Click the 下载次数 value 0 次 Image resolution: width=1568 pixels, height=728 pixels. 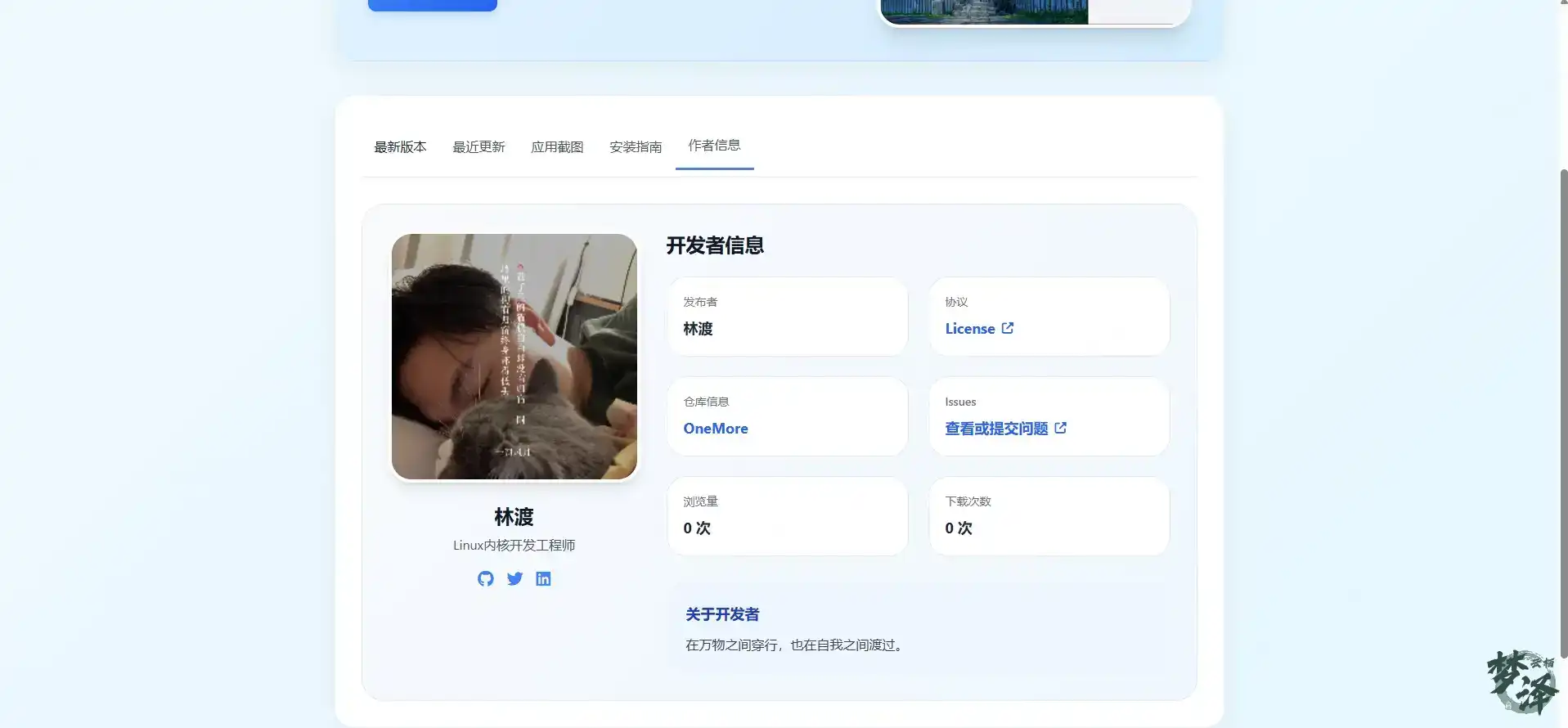[x=959, y=528]
